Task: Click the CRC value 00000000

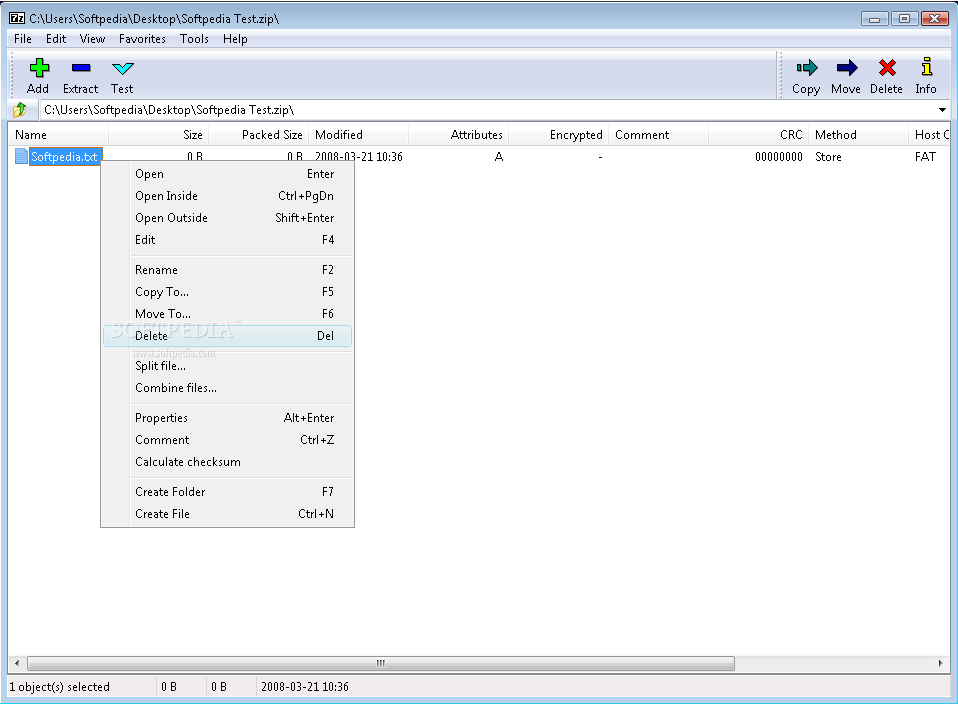Action: [x=778, y=157]
